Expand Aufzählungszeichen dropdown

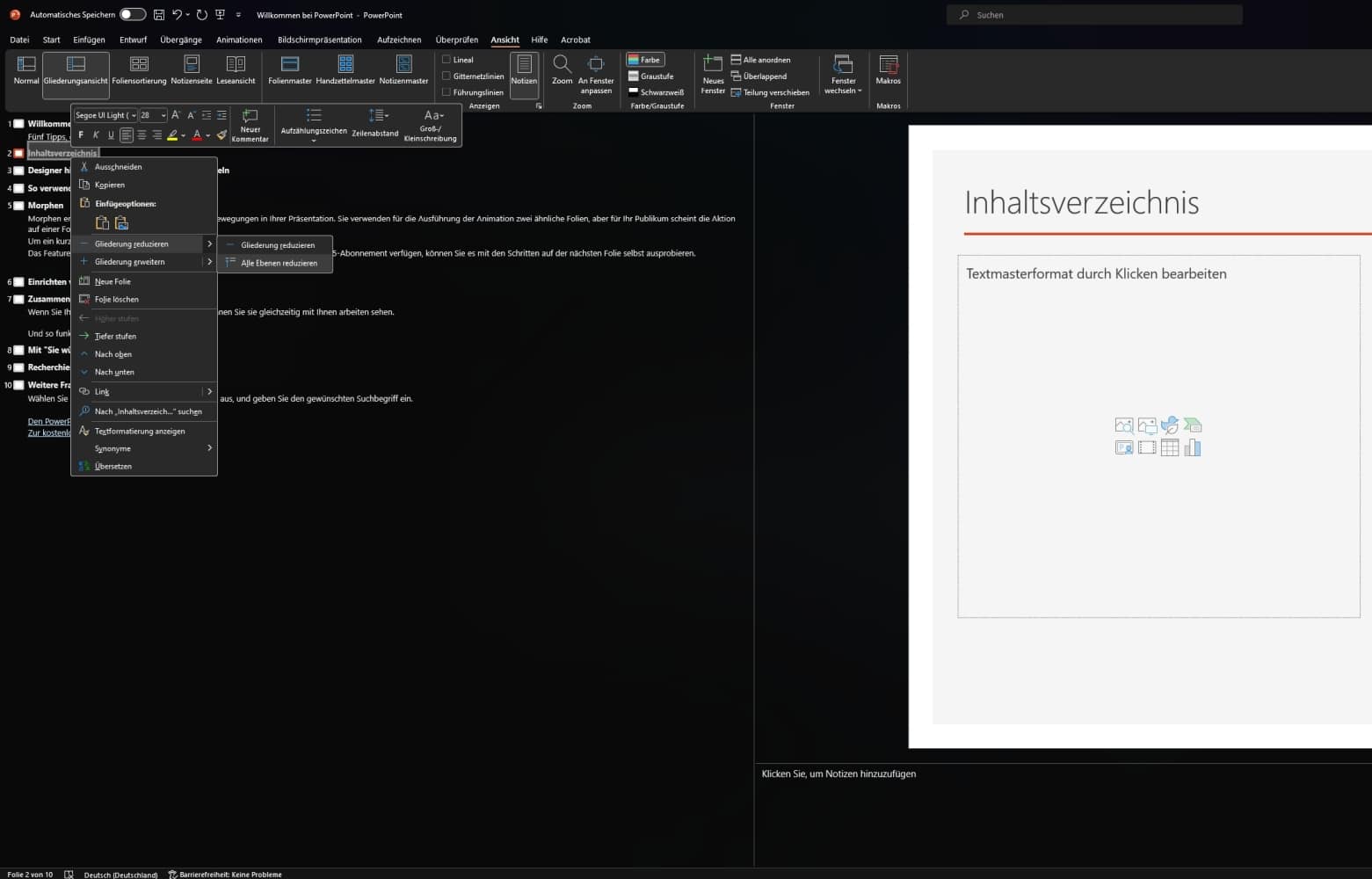pos(314,140)
